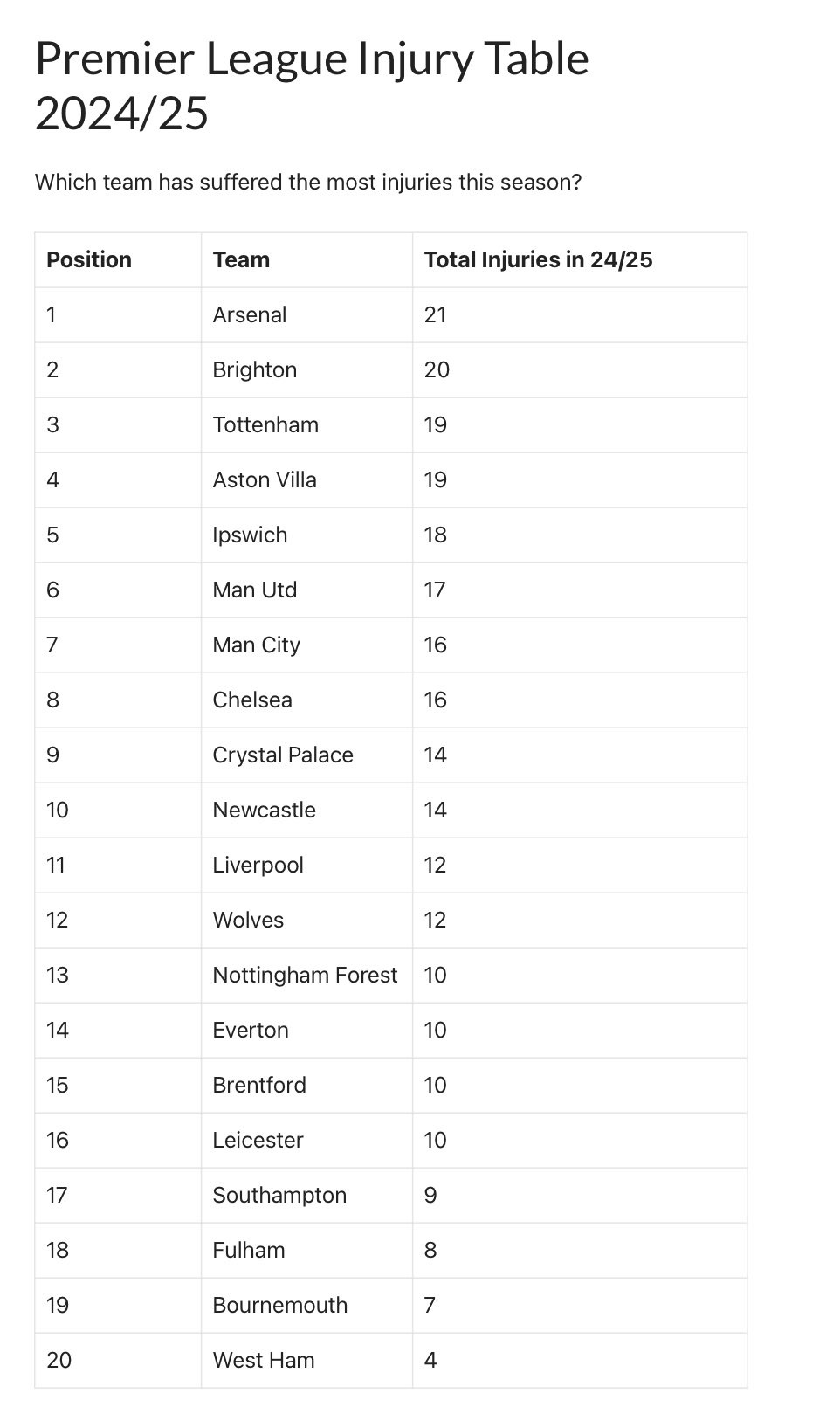Click the Premier League Injury Table heading
Screen dimensions: 840x1428
click(x=312, y=86)
